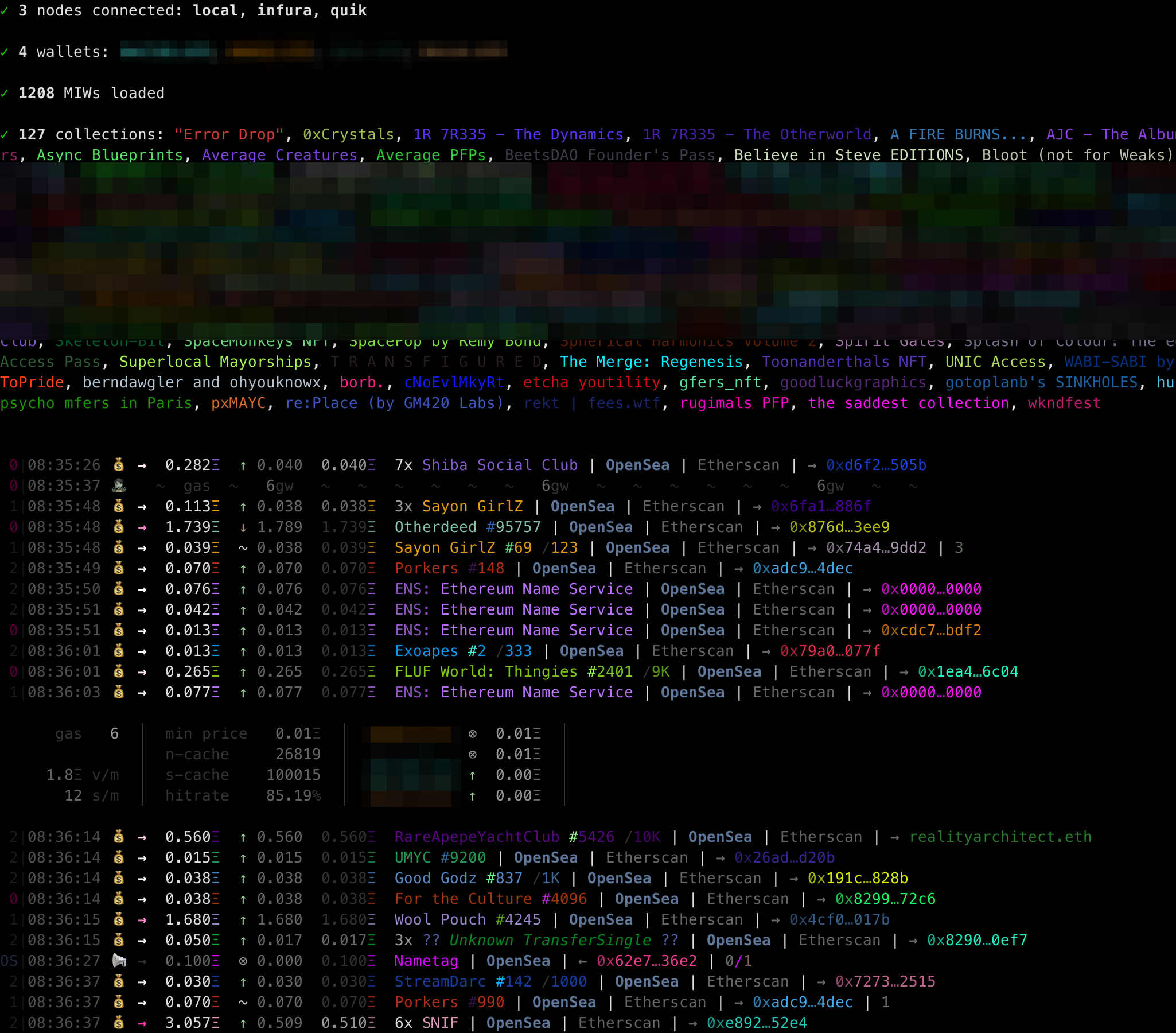Click "the saddest collection" name
The width and height of the screenshot is (1176, 1033).
(x=909, y=403)
